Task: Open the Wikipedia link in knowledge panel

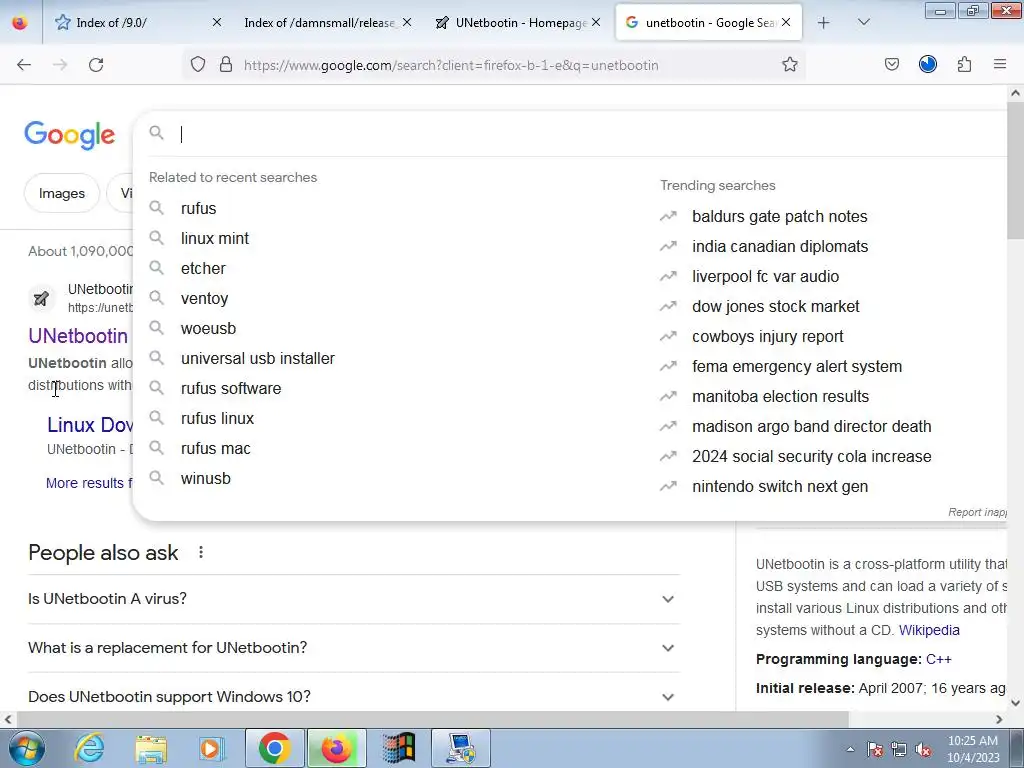Action: tap(929, 630)
